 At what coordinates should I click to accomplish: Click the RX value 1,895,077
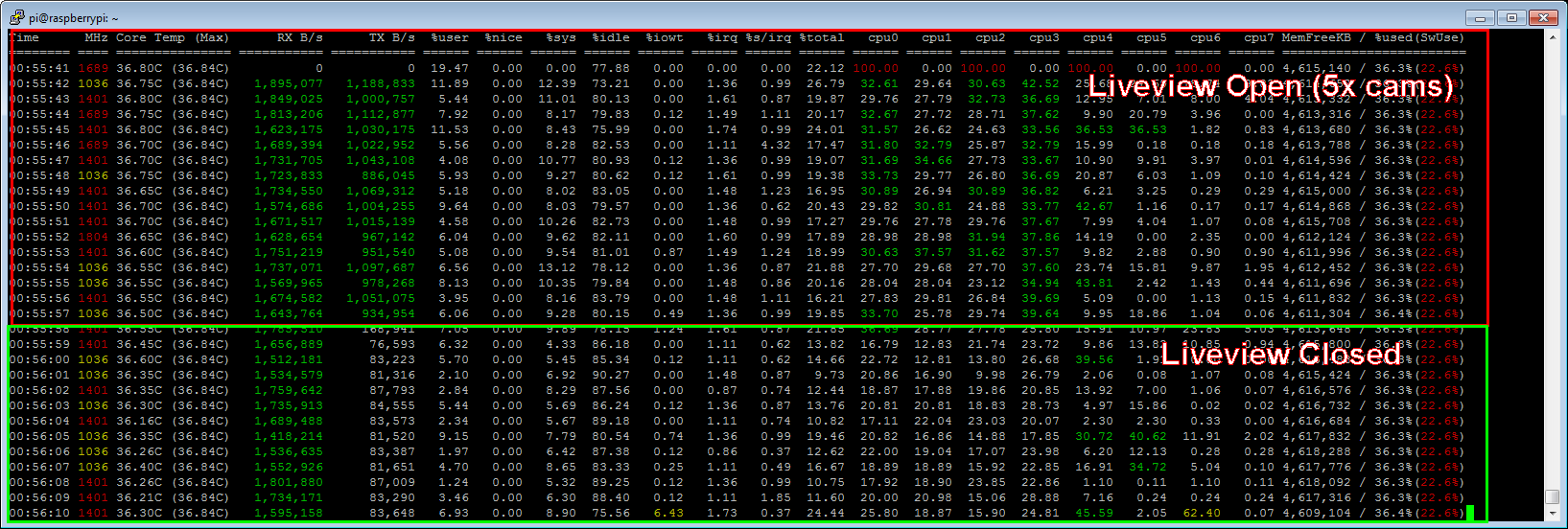click(x=288, y=83)
